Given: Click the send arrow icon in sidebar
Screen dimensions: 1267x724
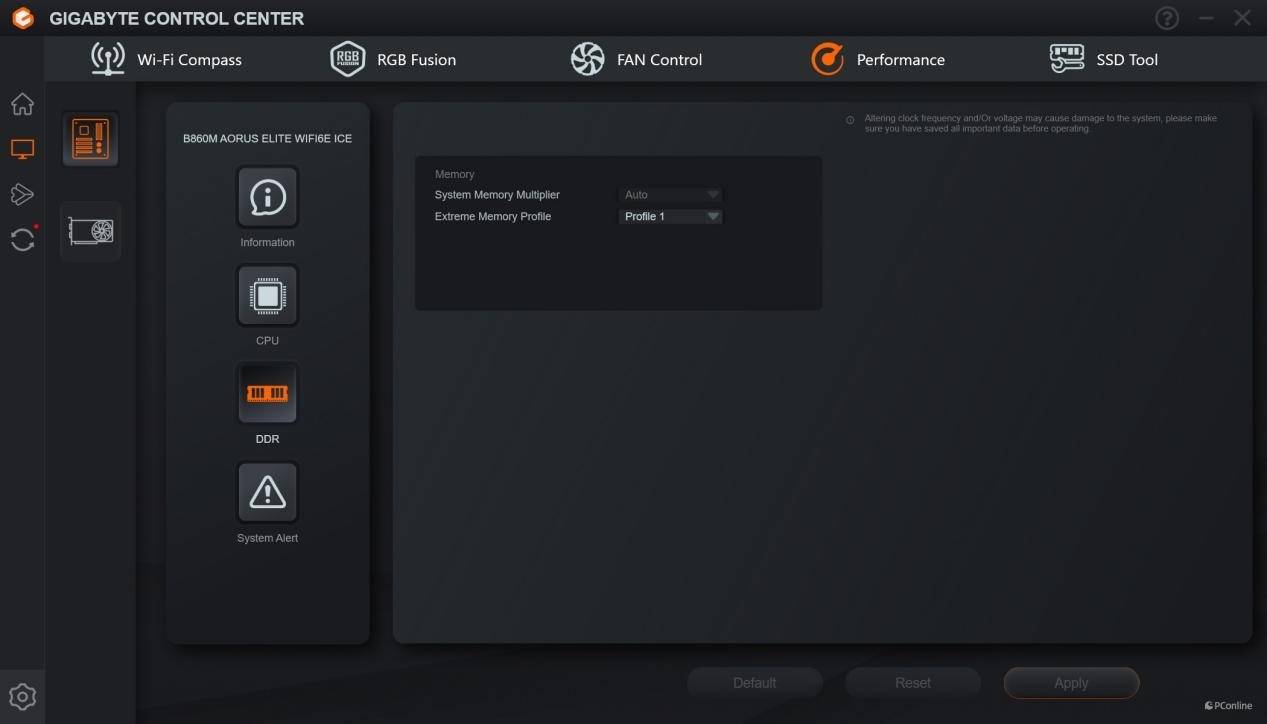Looking at the screenshot, I should pos(22,194).
